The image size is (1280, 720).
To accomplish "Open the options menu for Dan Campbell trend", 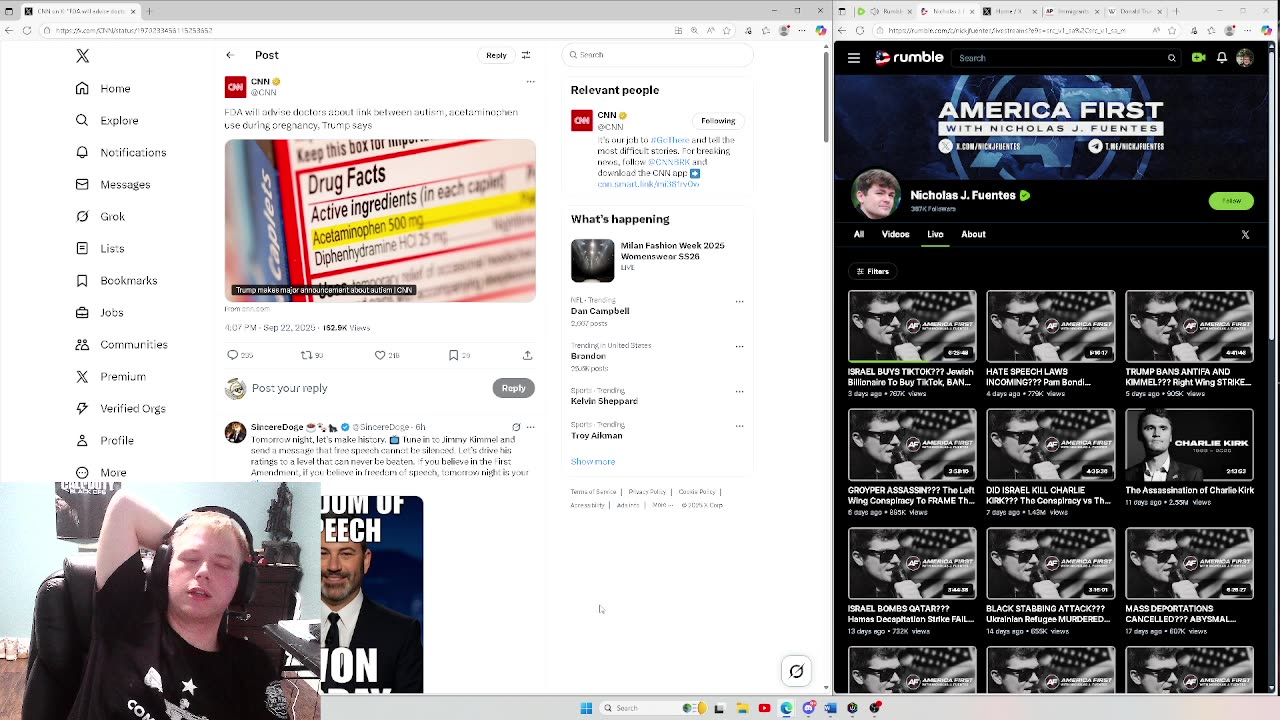I will click(x=739, y=301).
